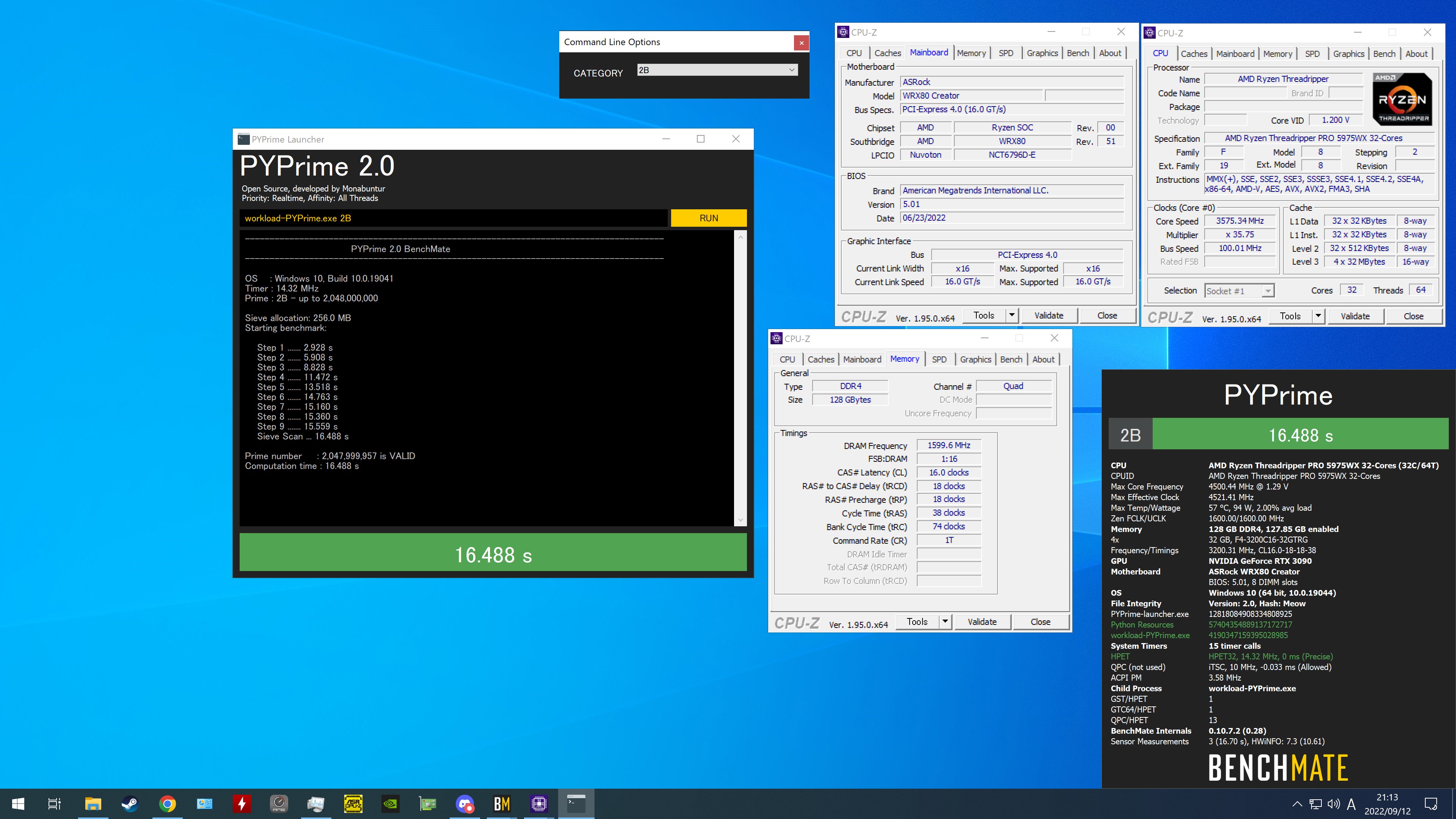
Task: Open the red lightning bolt taskbar app
Action: (x=242, y=803)
